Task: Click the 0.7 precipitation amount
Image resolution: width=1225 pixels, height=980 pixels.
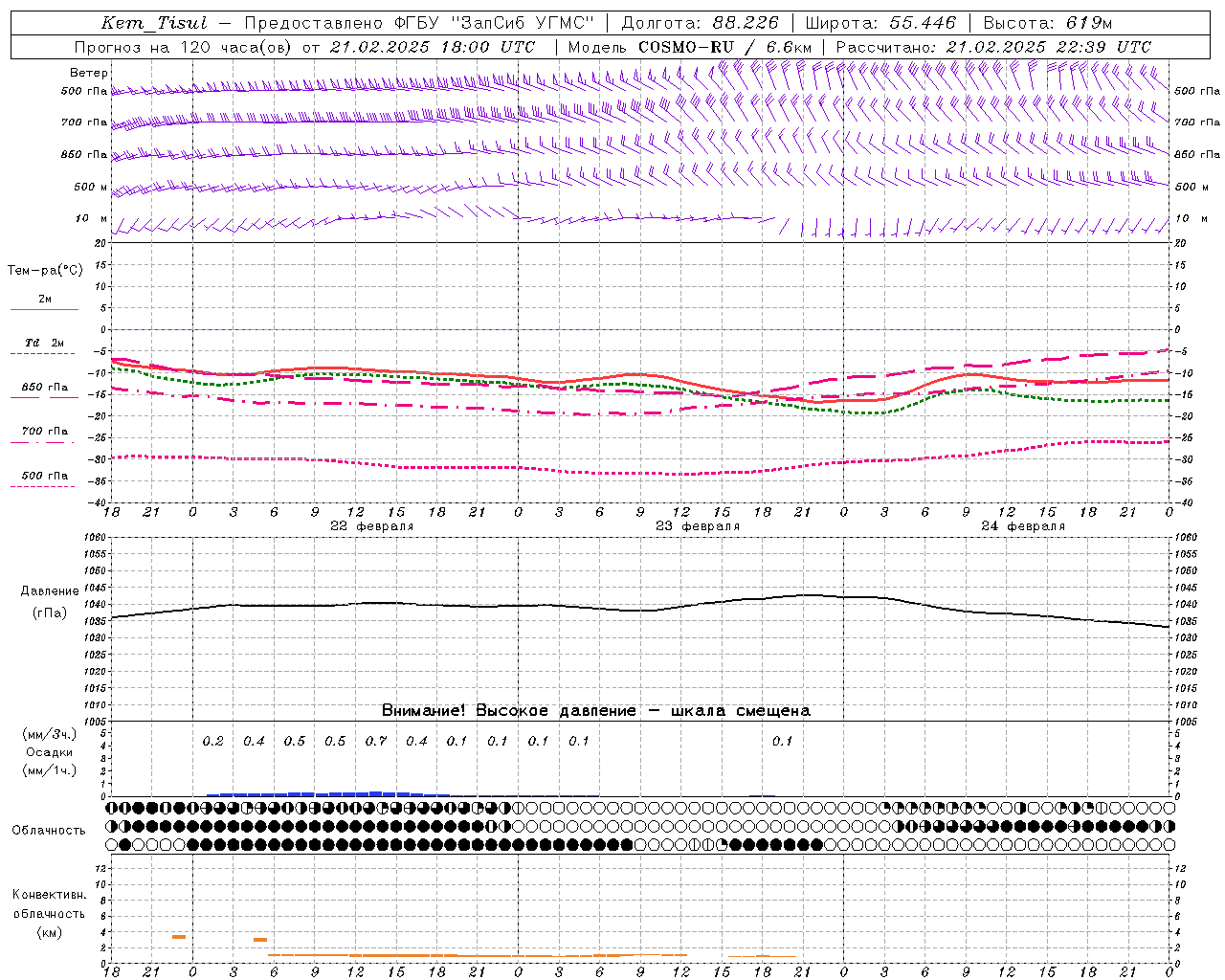Action: pyautogui.click(x=376, y=741)
